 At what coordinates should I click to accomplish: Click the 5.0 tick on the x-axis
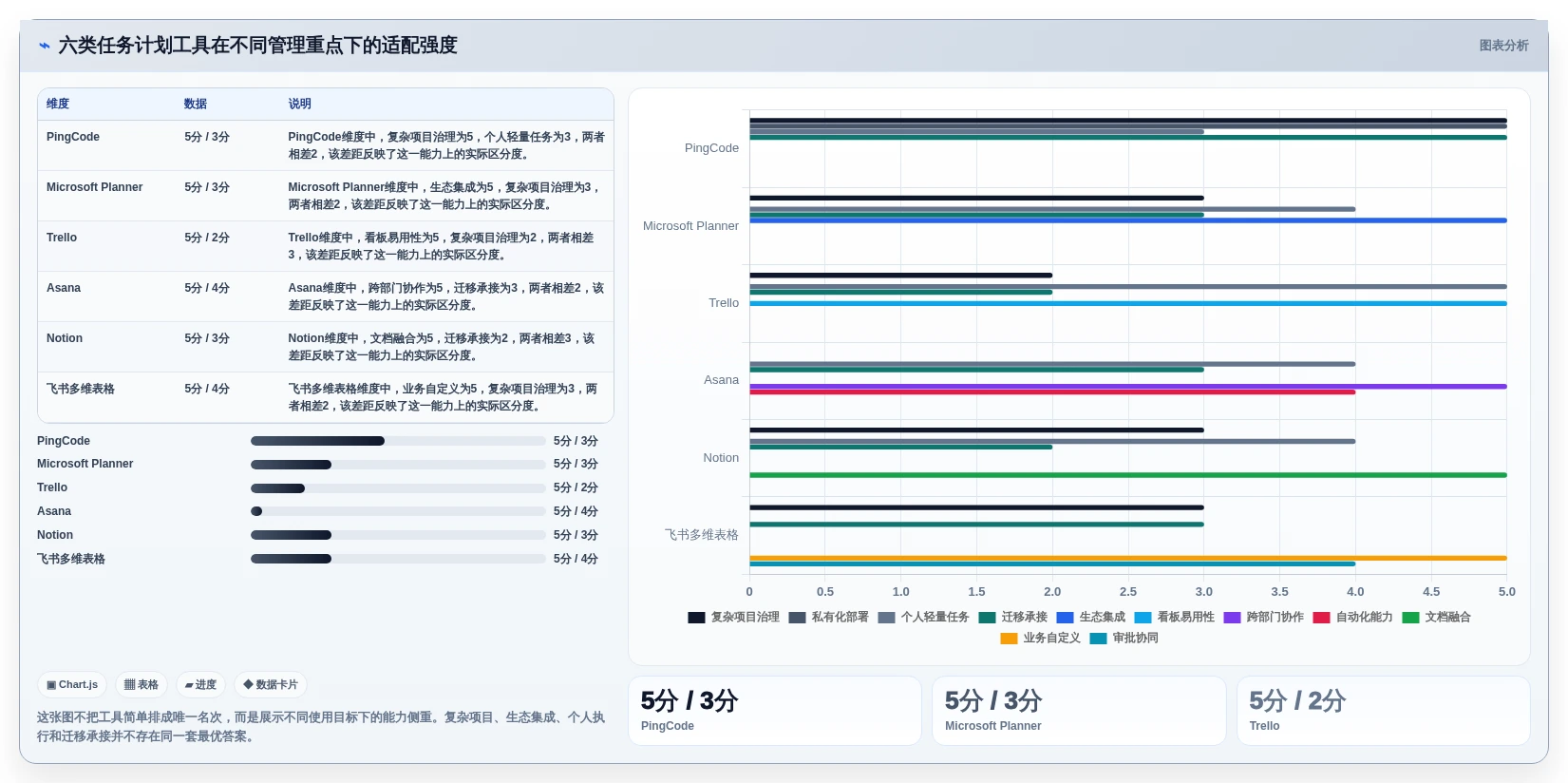click(1507, 591)
